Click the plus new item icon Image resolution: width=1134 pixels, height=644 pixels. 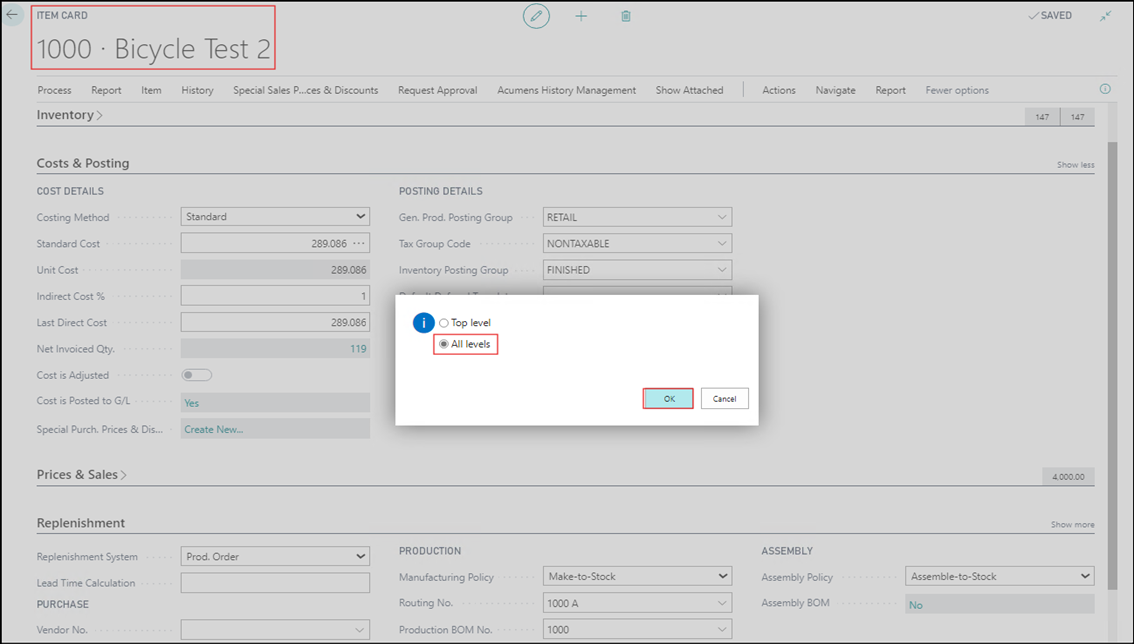(581, 16)
